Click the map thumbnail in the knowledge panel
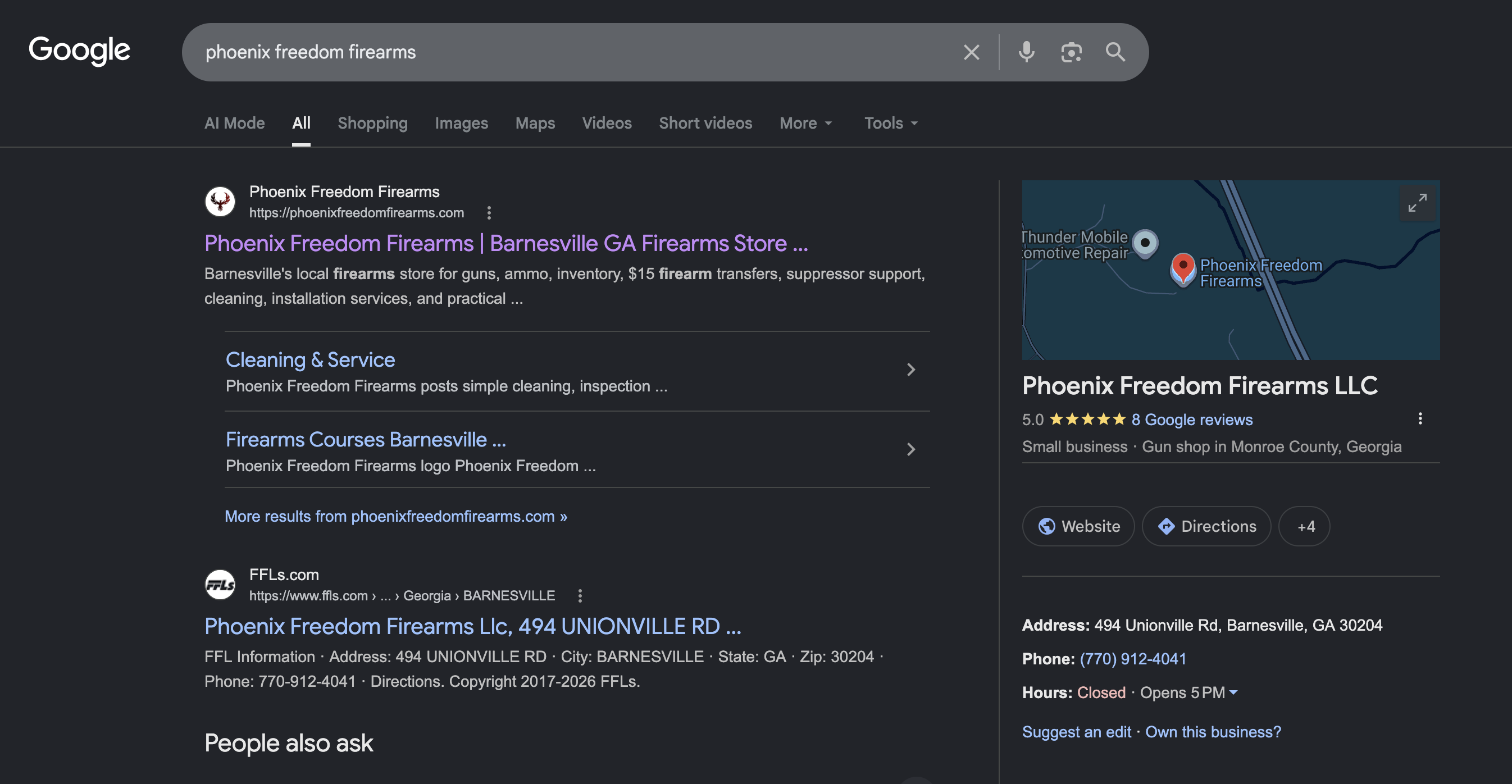Viewport: 1512px width, 784px height. [x=1230, y=270]
